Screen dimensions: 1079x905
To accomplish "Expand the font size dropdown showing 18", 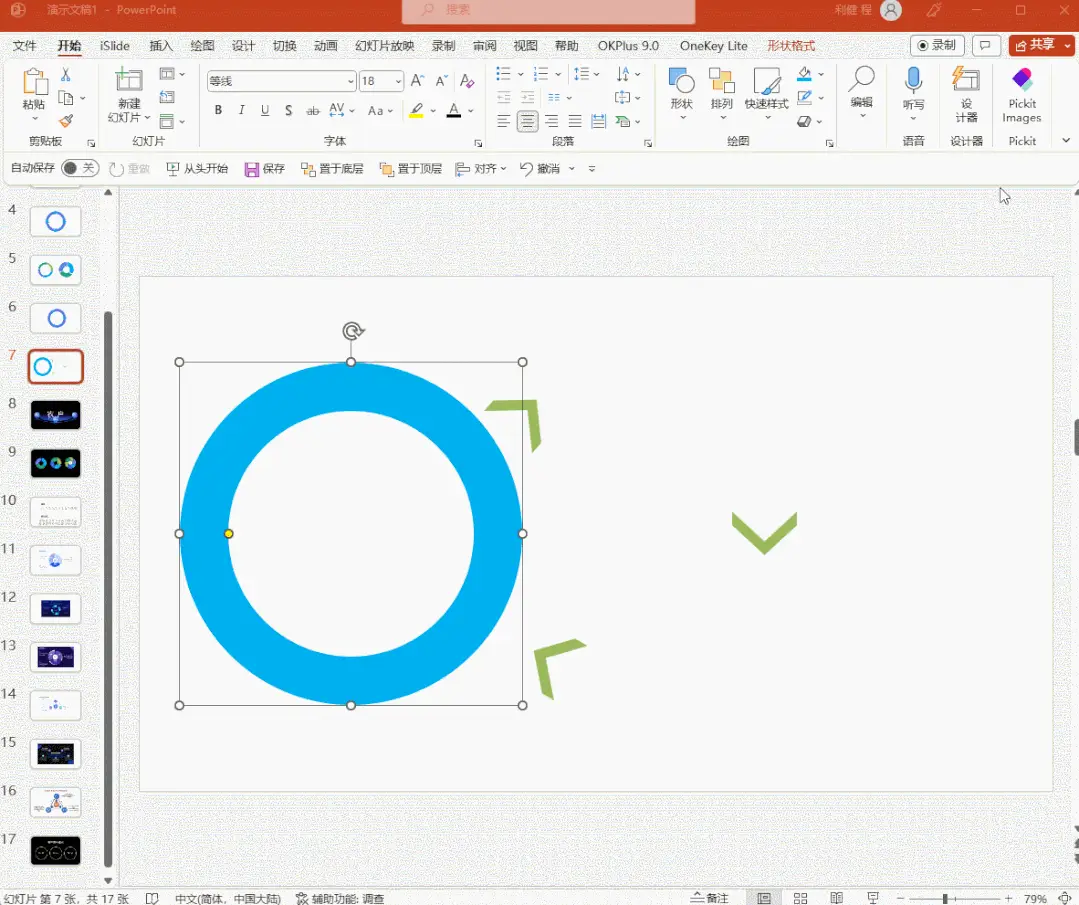I will tap(398, 82).
